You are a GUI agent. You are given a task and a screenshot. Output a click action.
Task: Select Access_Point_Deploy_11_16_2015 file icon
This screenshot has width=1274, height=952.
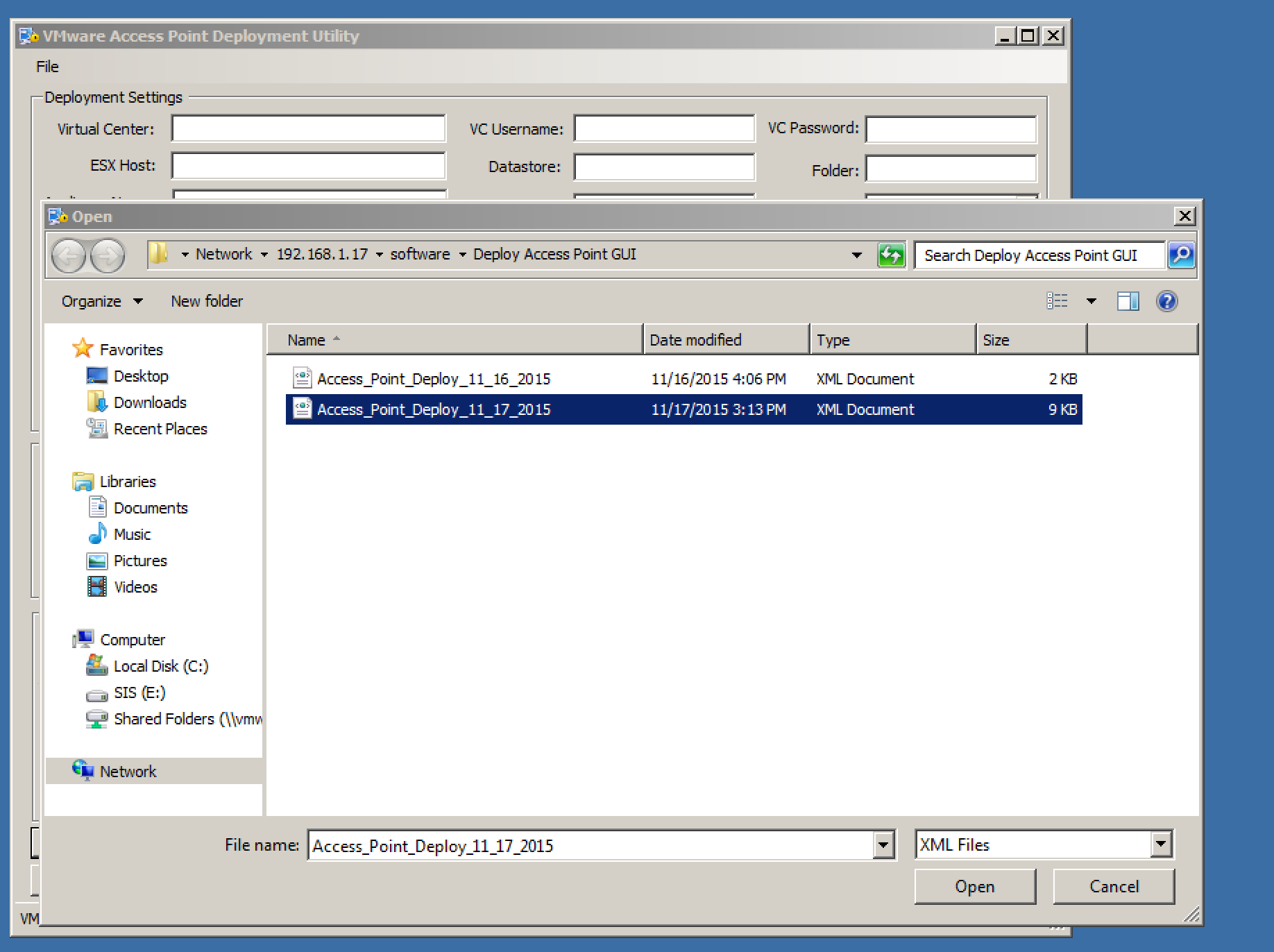click(x=302, y=378)
